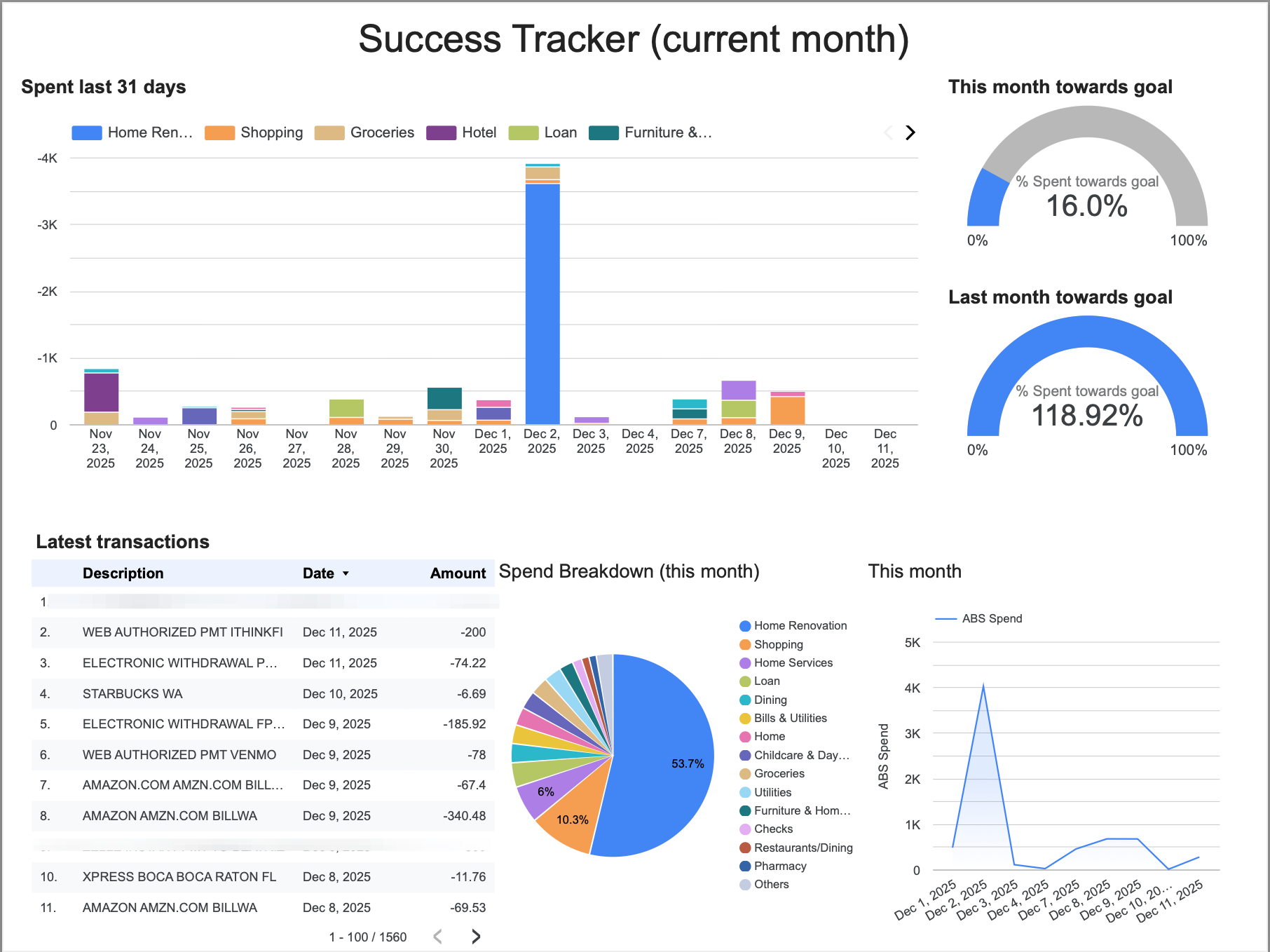Click the ABS Spend line chart legend
Viewport: 1270px width, 952px height.
coord(978,618)
